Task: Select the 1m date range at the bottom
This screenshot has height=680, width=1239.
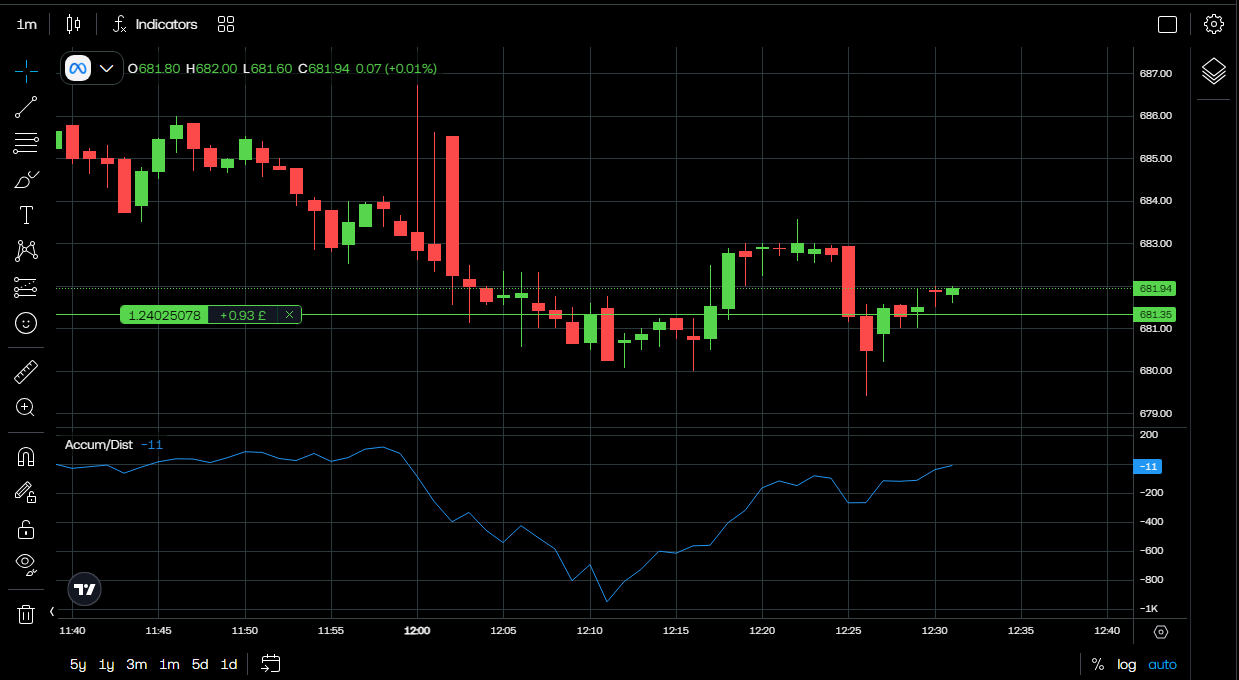Action: (169, 664)
